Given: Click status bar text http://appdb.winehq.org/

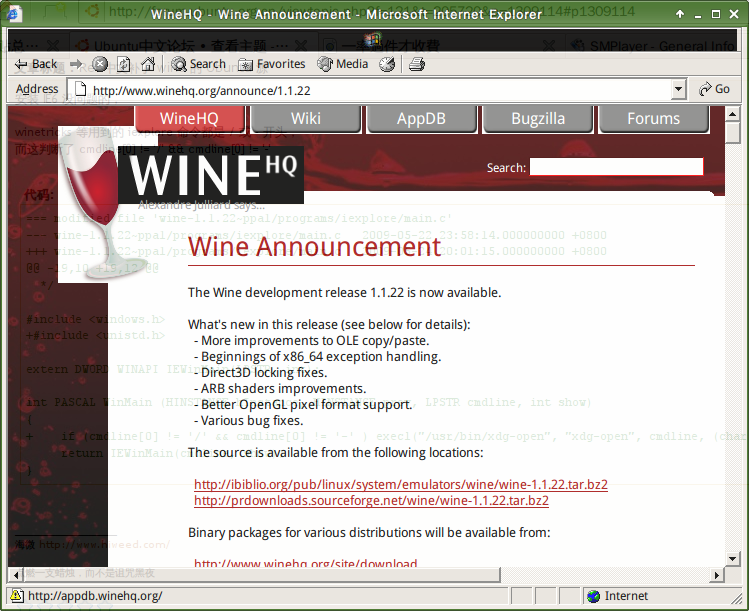Looking at the screenshot, I should point(95,596).
